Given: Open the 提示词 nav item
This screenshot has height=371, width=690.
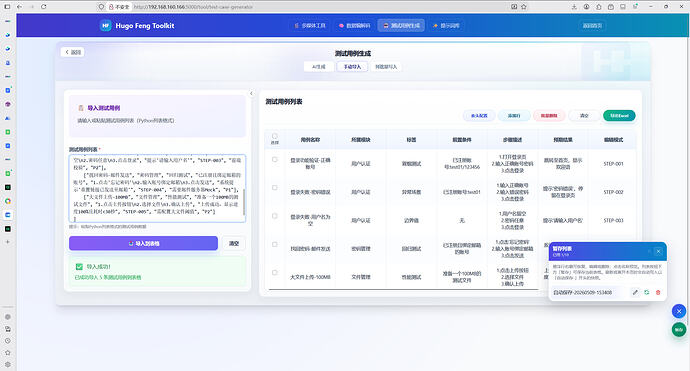Looking at the screenshot, I should pos(446,26).
